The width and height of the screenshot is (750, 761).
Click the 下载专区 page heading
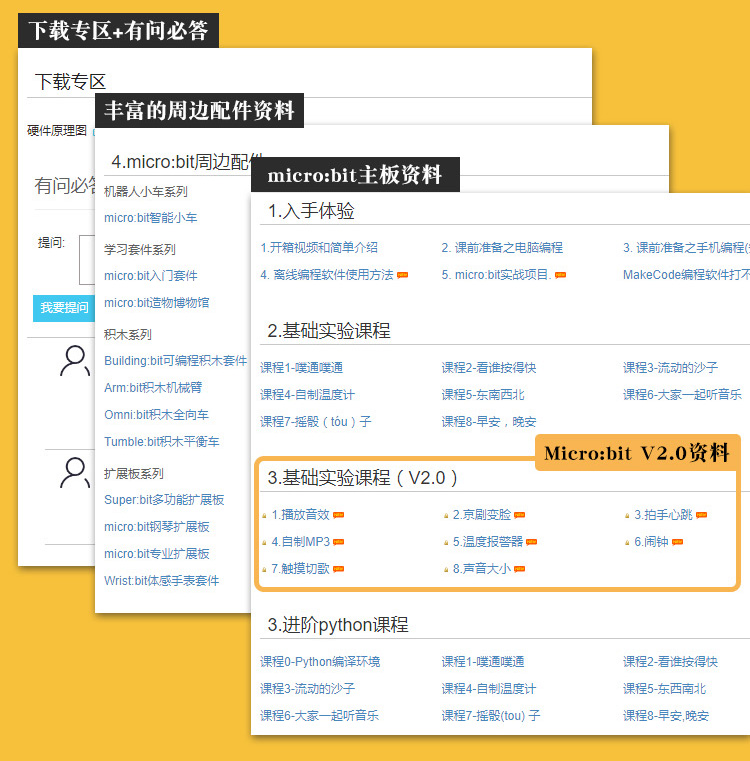coord(70,82)
